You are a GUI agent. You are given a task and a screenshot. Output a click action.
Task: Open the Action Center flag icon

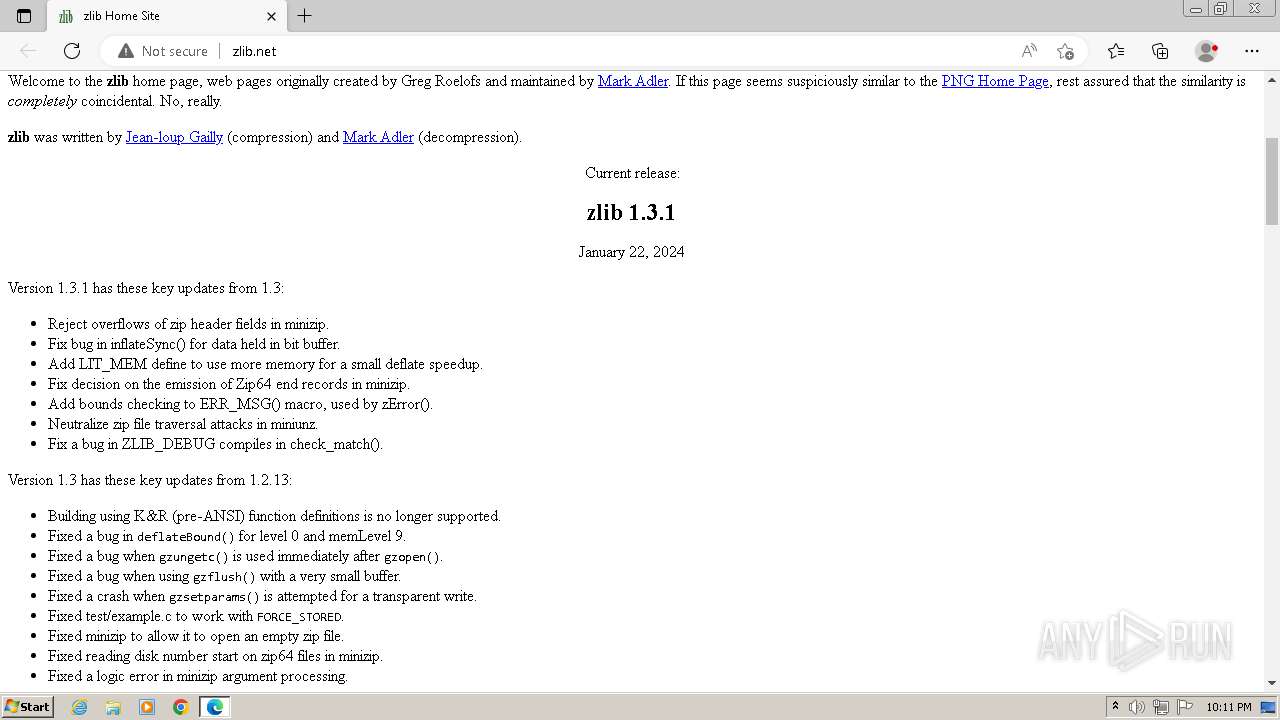tap(1185, 707)
